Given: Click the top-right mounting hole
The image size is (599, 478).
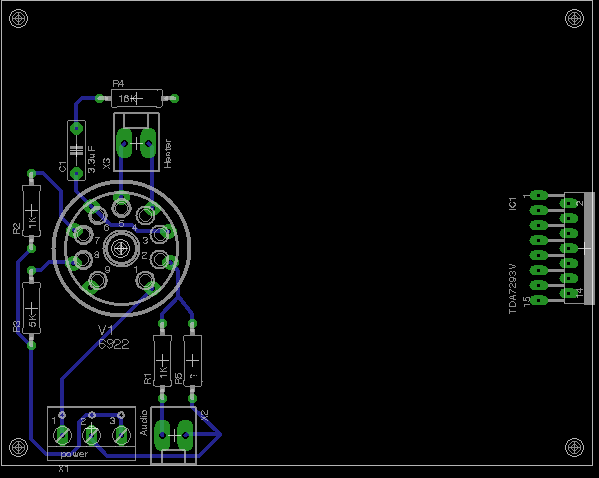Looking at the screenshot, I should [x=574, y=18].
